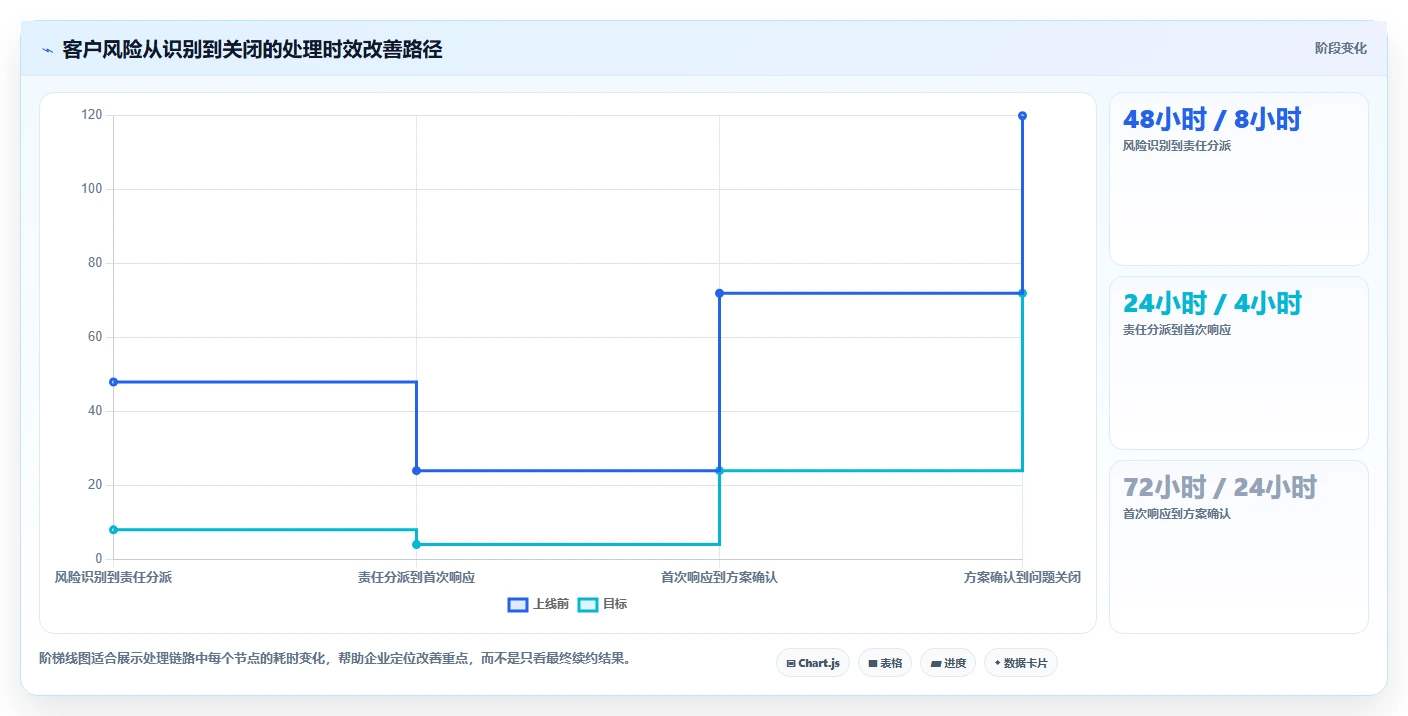Click the 上线前 point at 24 on 责任分派到首次响应

[x=416, y=471]
